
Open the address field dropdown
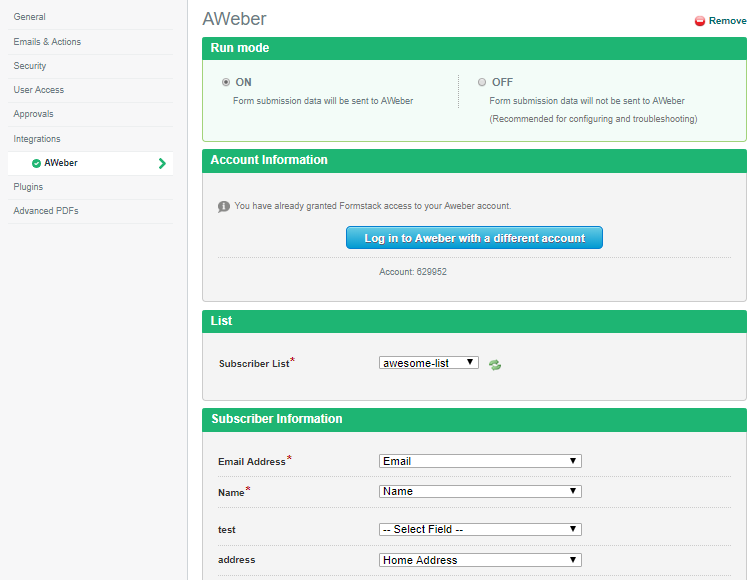tap(480, 560)
